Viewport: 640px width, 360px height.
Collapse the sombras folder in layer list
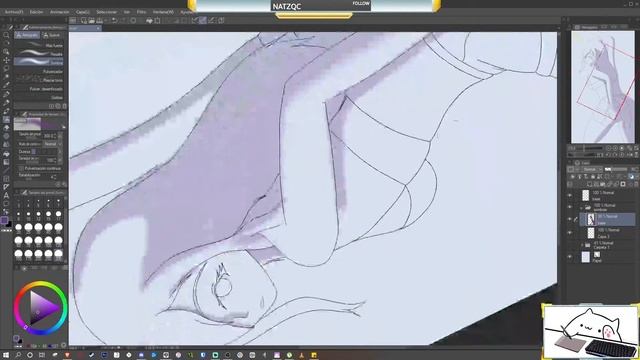(x=582, y=207)
